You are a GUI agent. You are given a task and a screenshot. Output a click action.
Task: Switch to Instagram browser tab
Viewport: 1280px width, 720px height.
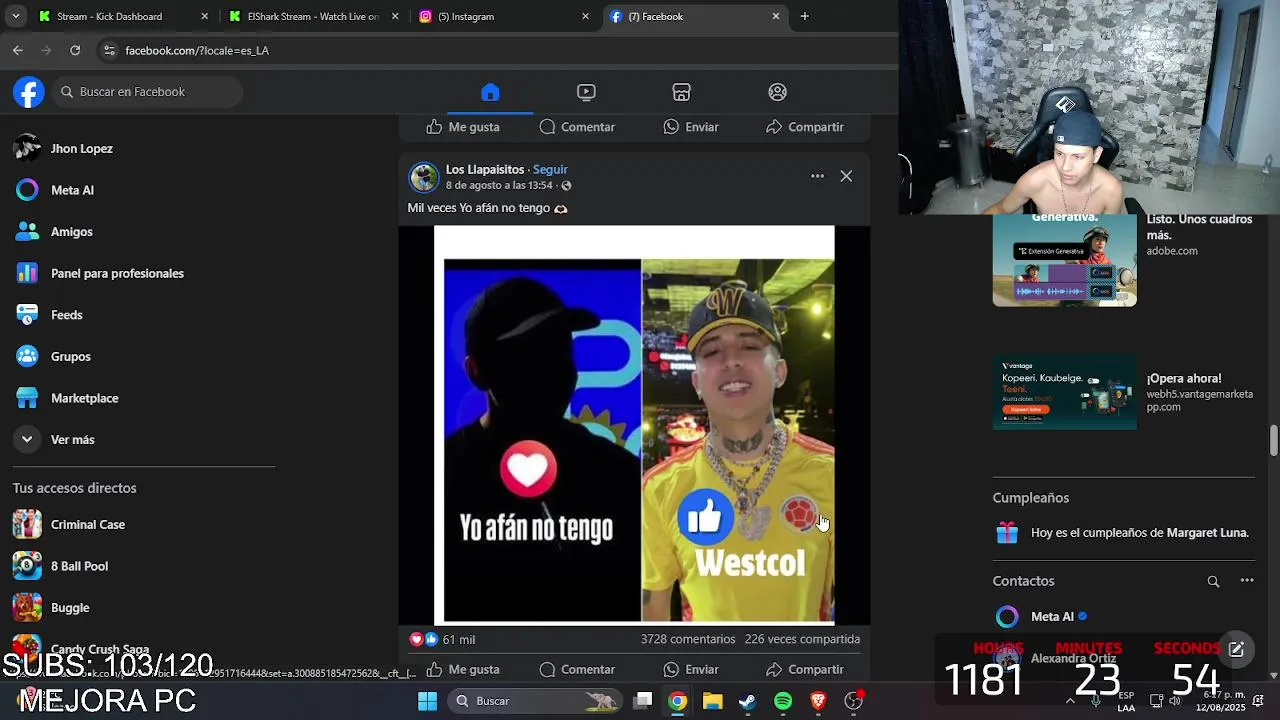click(504, 16)
